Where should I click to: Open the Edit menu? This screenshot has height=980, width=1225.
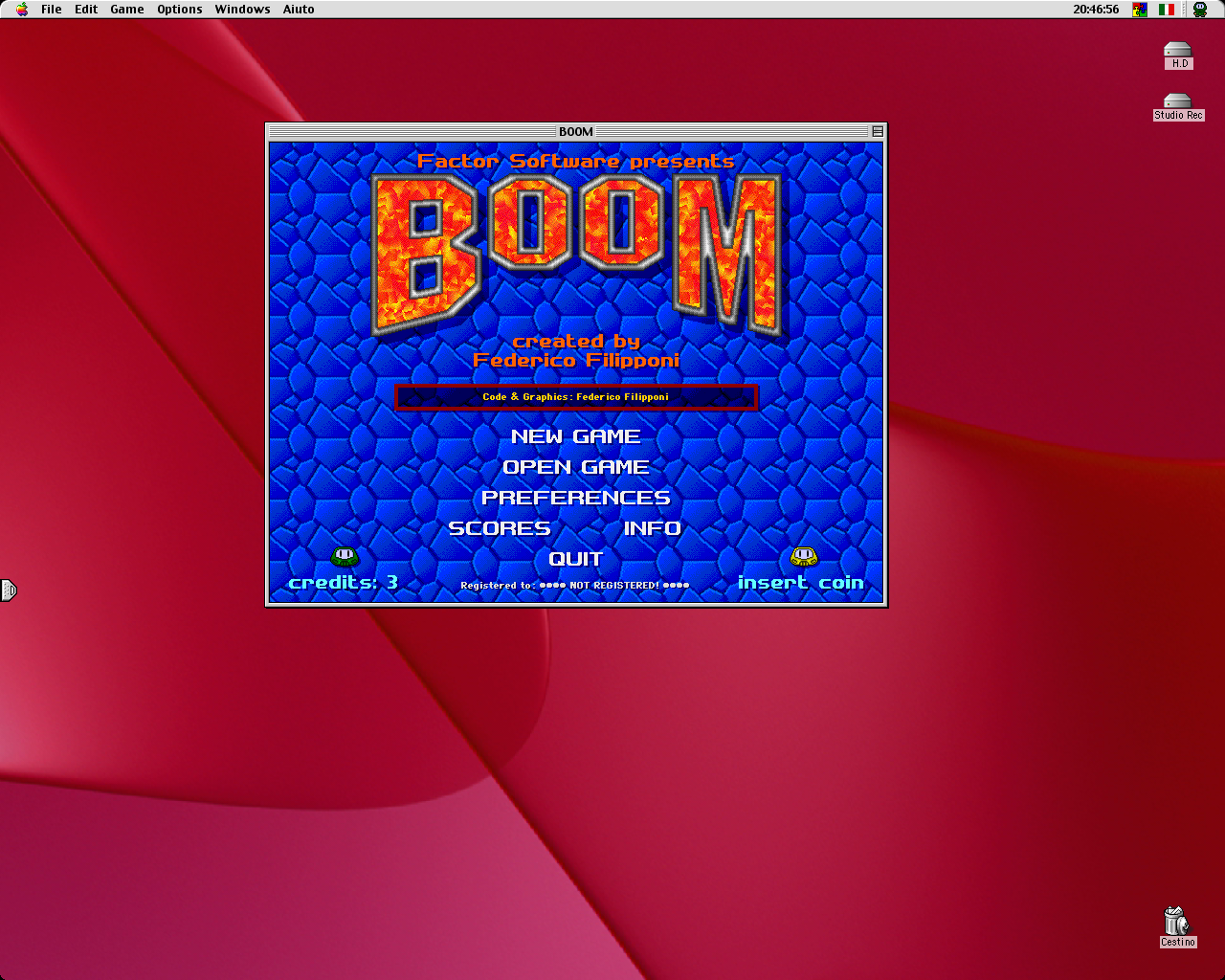click(x=86, y=9)
